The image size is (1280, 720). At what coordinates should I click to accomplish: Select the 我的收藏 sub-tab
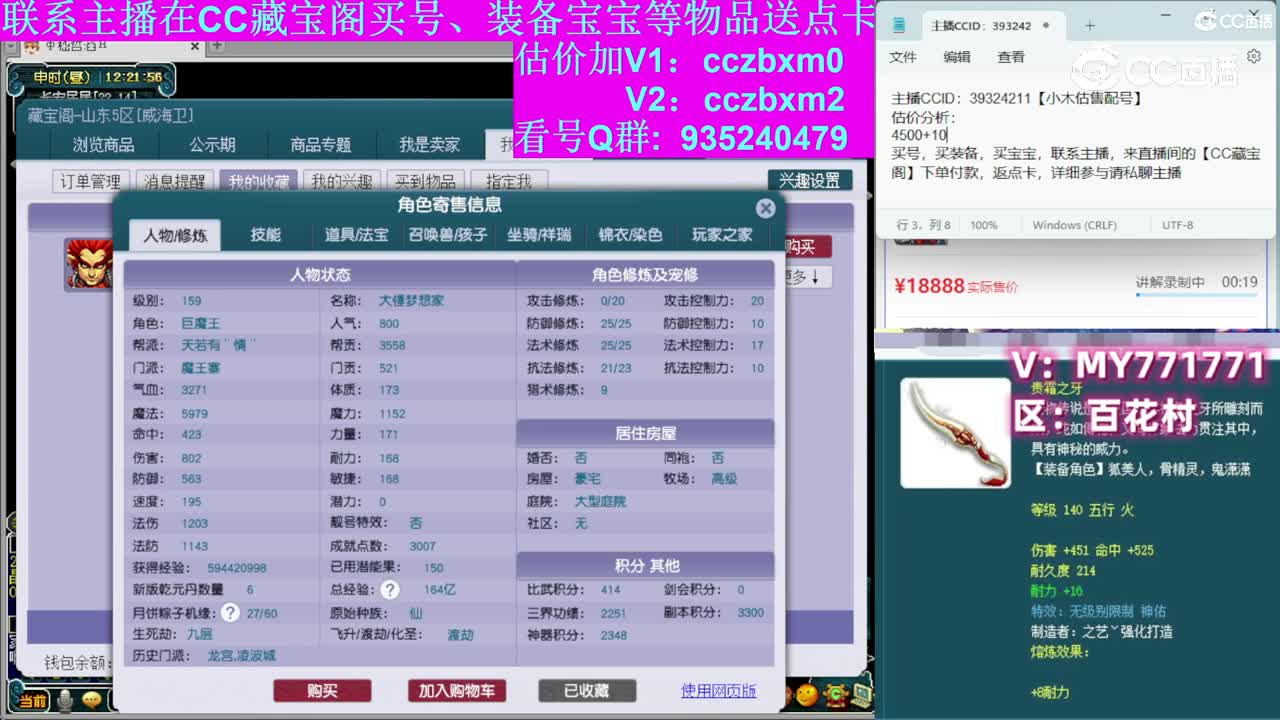(x=258, y=181)
